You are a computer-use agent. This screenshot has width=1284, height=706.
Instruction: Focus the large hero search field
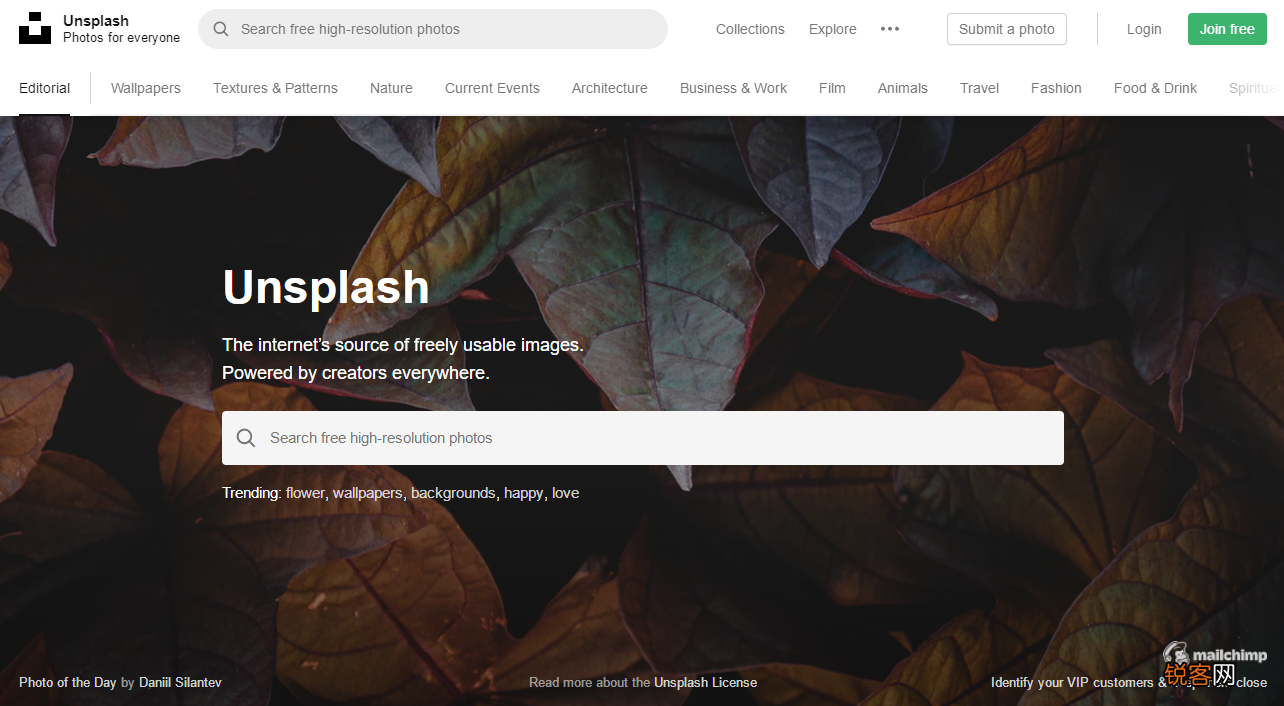(643, 438)
